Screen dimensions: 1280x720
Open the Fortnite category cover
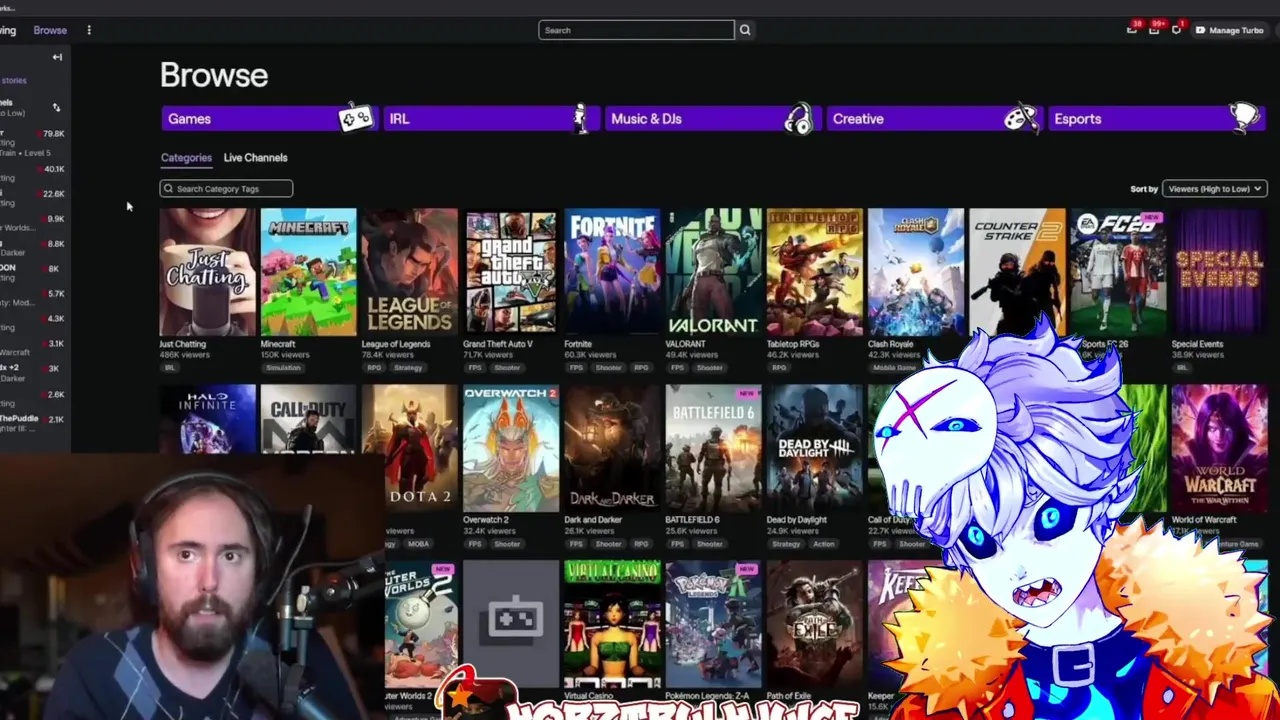tap(612, 272)
